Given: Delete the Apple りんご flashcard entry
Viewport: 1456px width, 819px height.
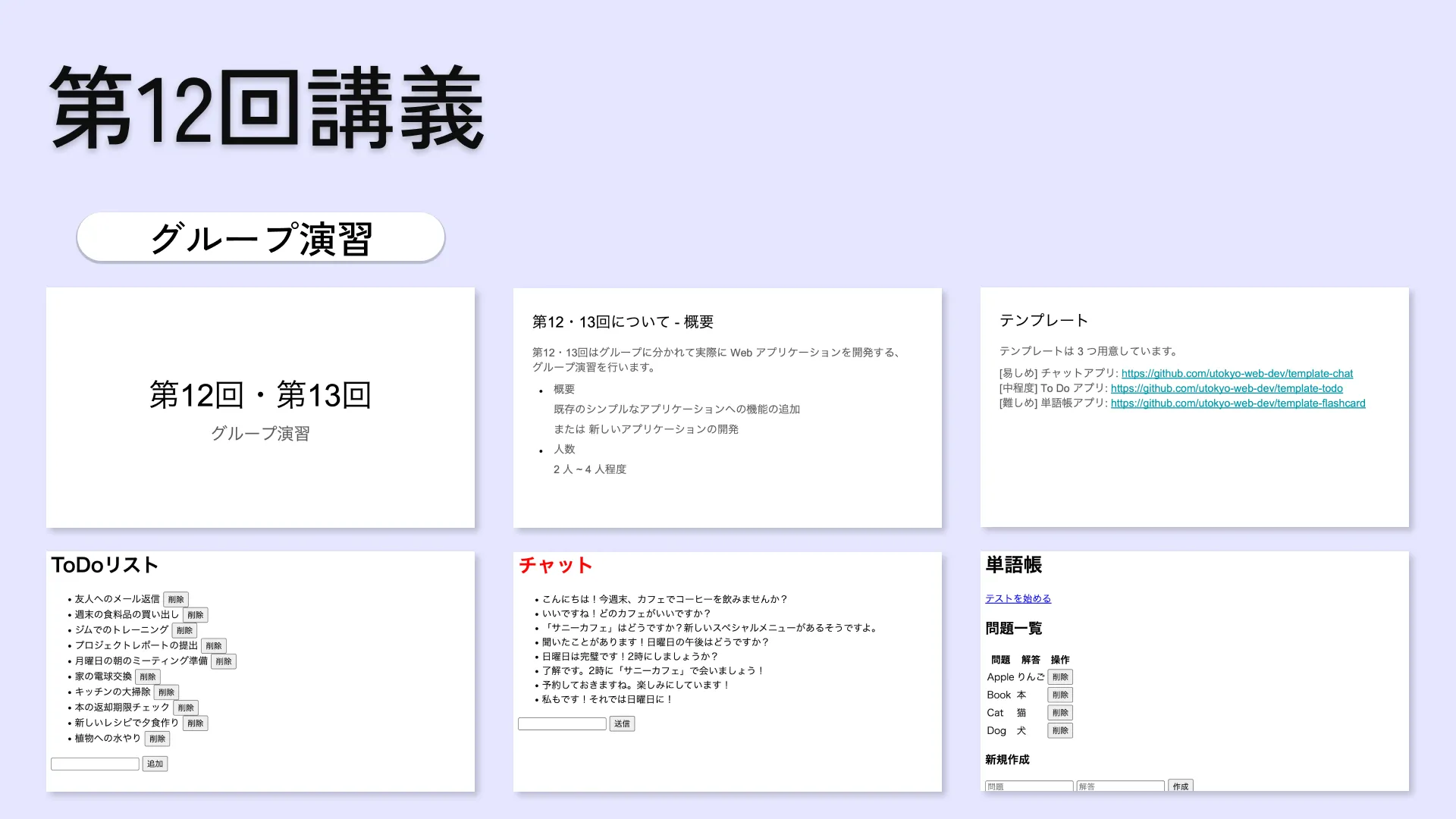Looking at the screenshot, I should point(1059,676).
